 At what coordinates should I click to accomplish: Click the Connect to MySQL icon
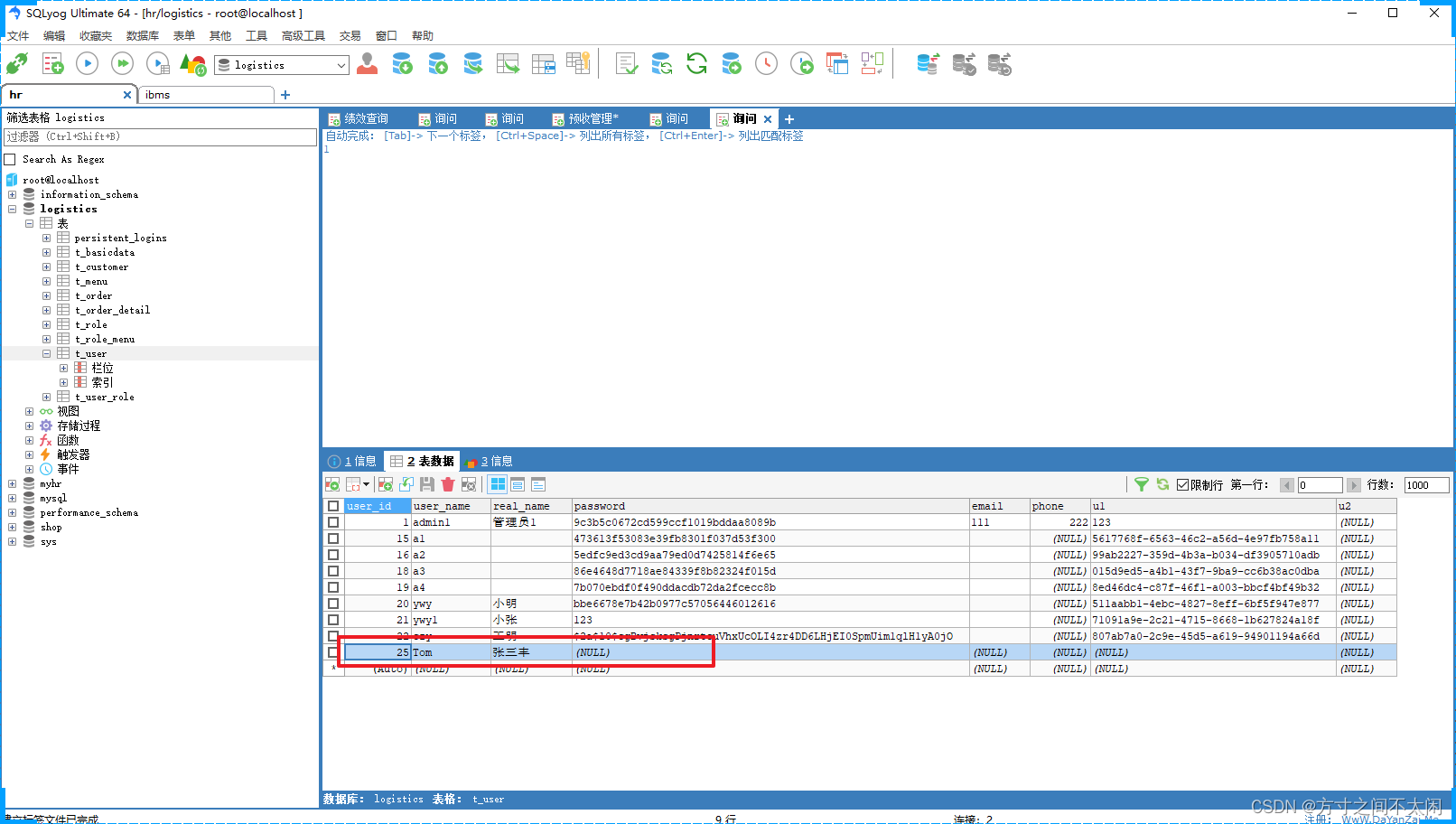[x=16, y=63]
